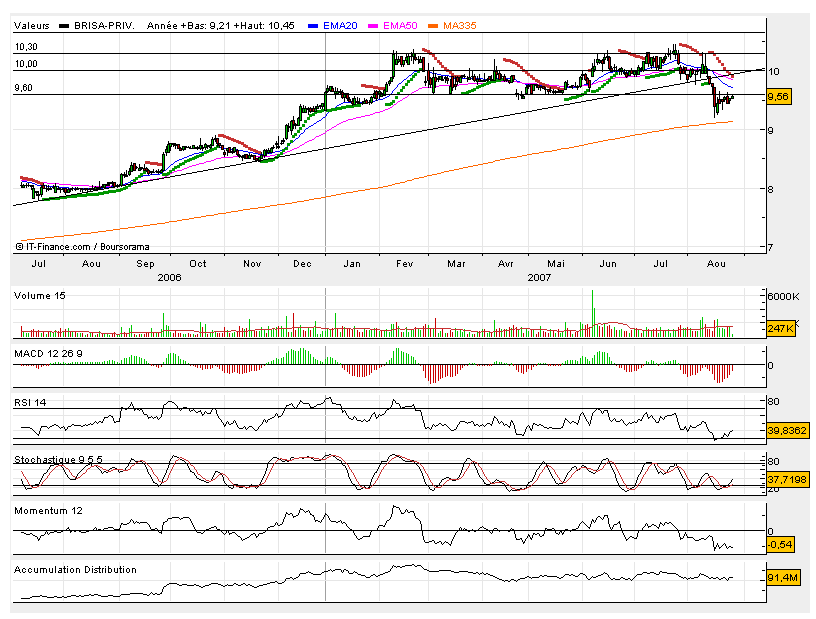Click the Dec month label on the time axis
Screen dimensions: 816x619
point(302,264)
